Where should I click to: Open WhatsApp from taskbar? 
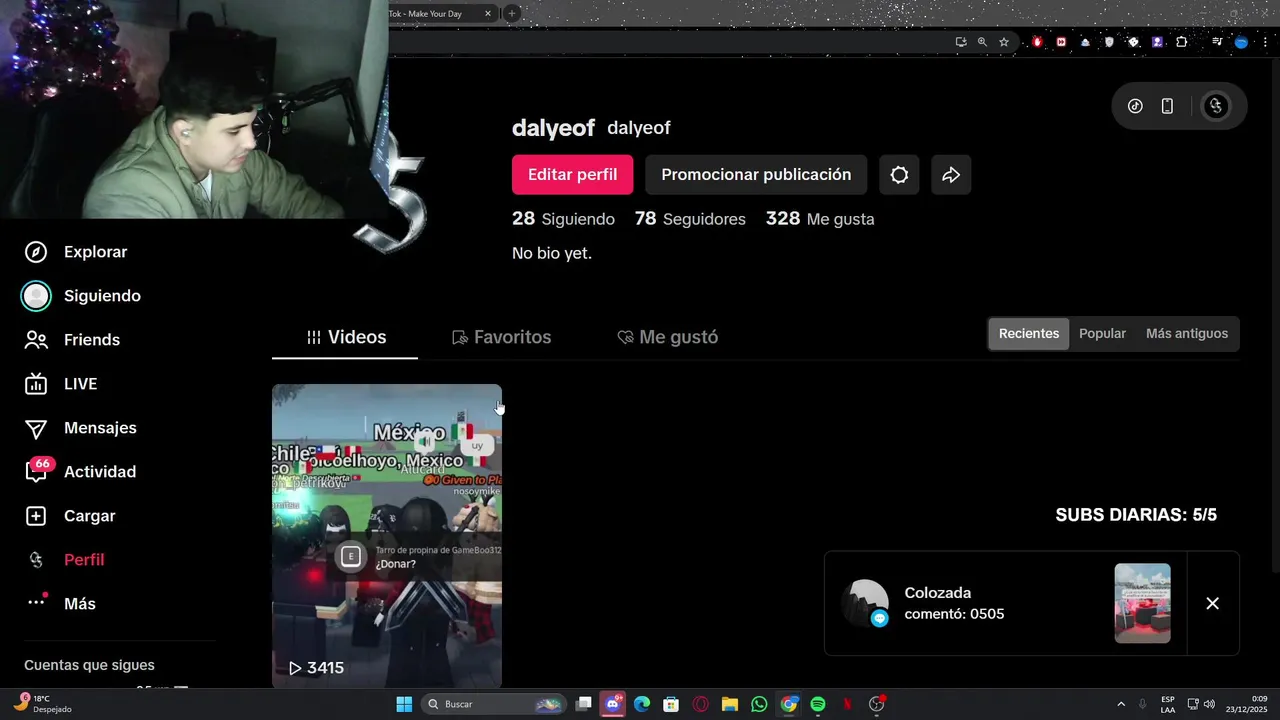click(x=759, y=704)
